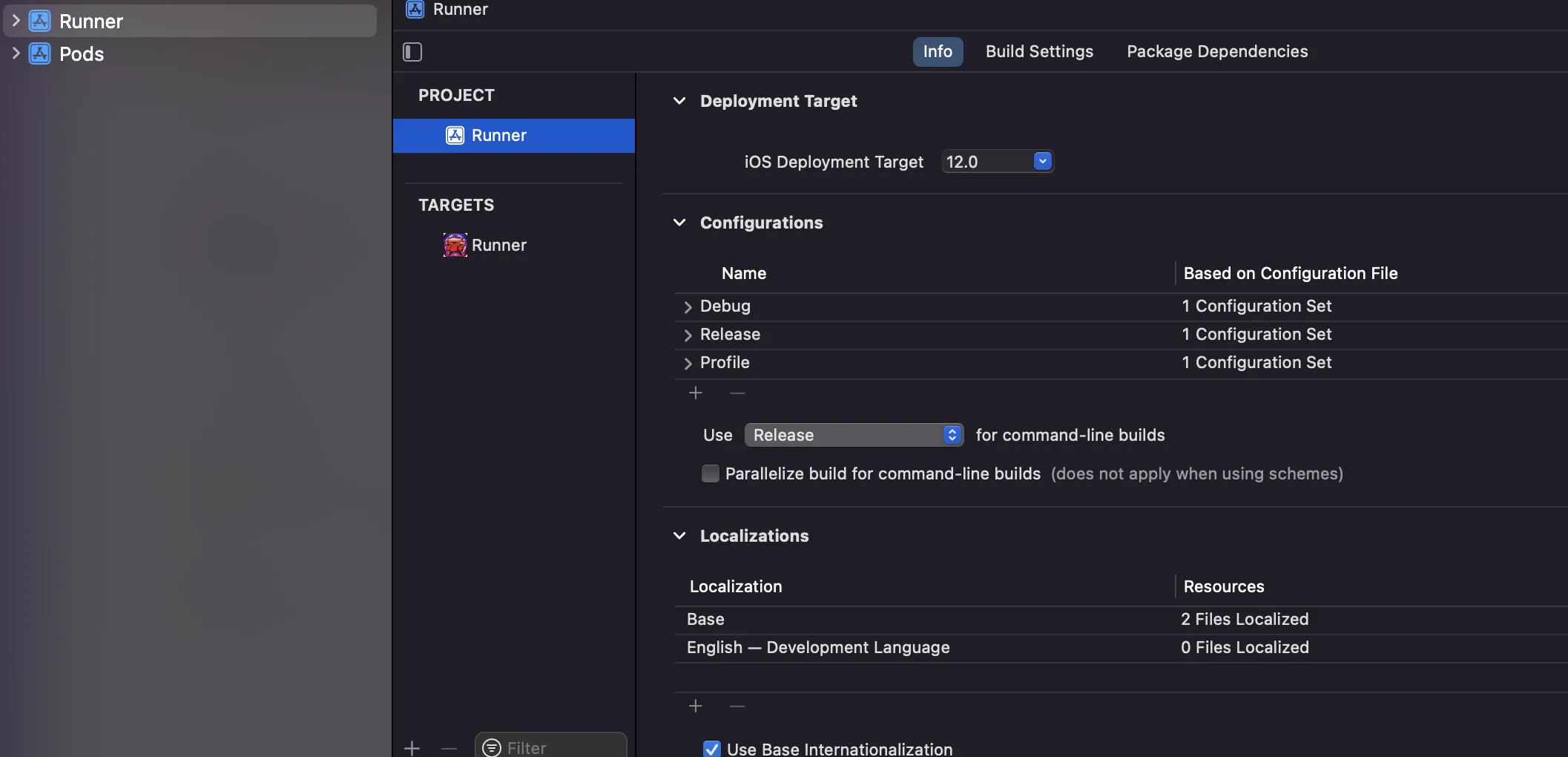Click the Runner project icon in navigator
1568x757 pixels.
coord(39,21)
